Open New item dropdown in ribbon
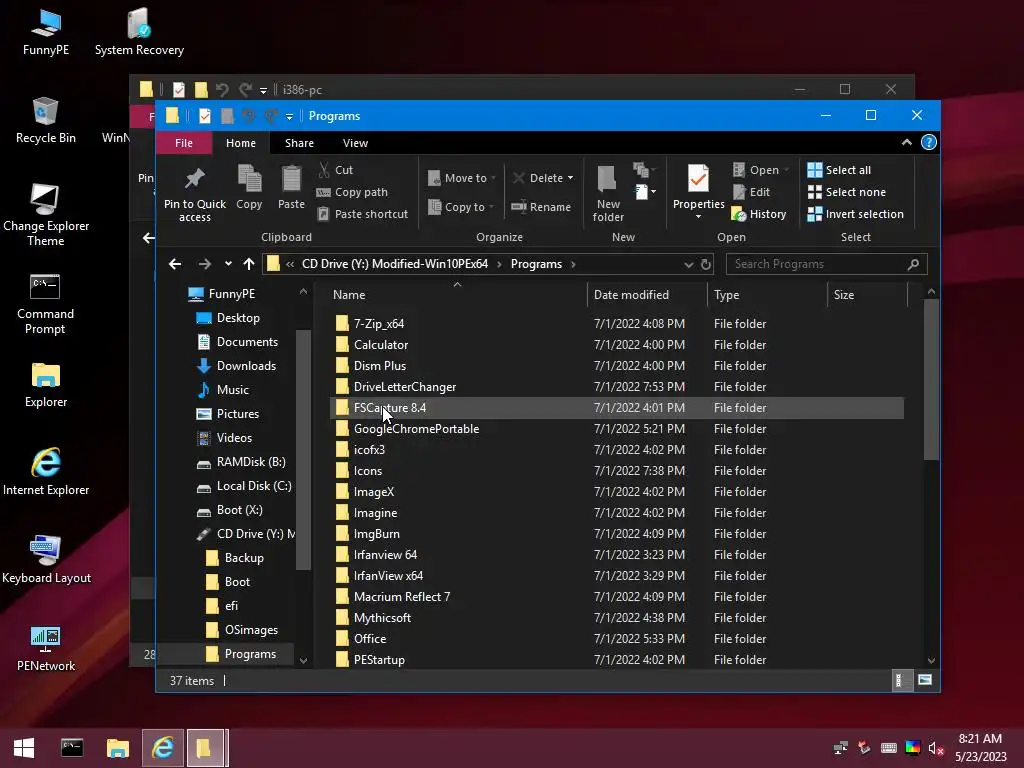Image resolution: width=1024 pixels, height=768 pixels. tap(645, 192)
